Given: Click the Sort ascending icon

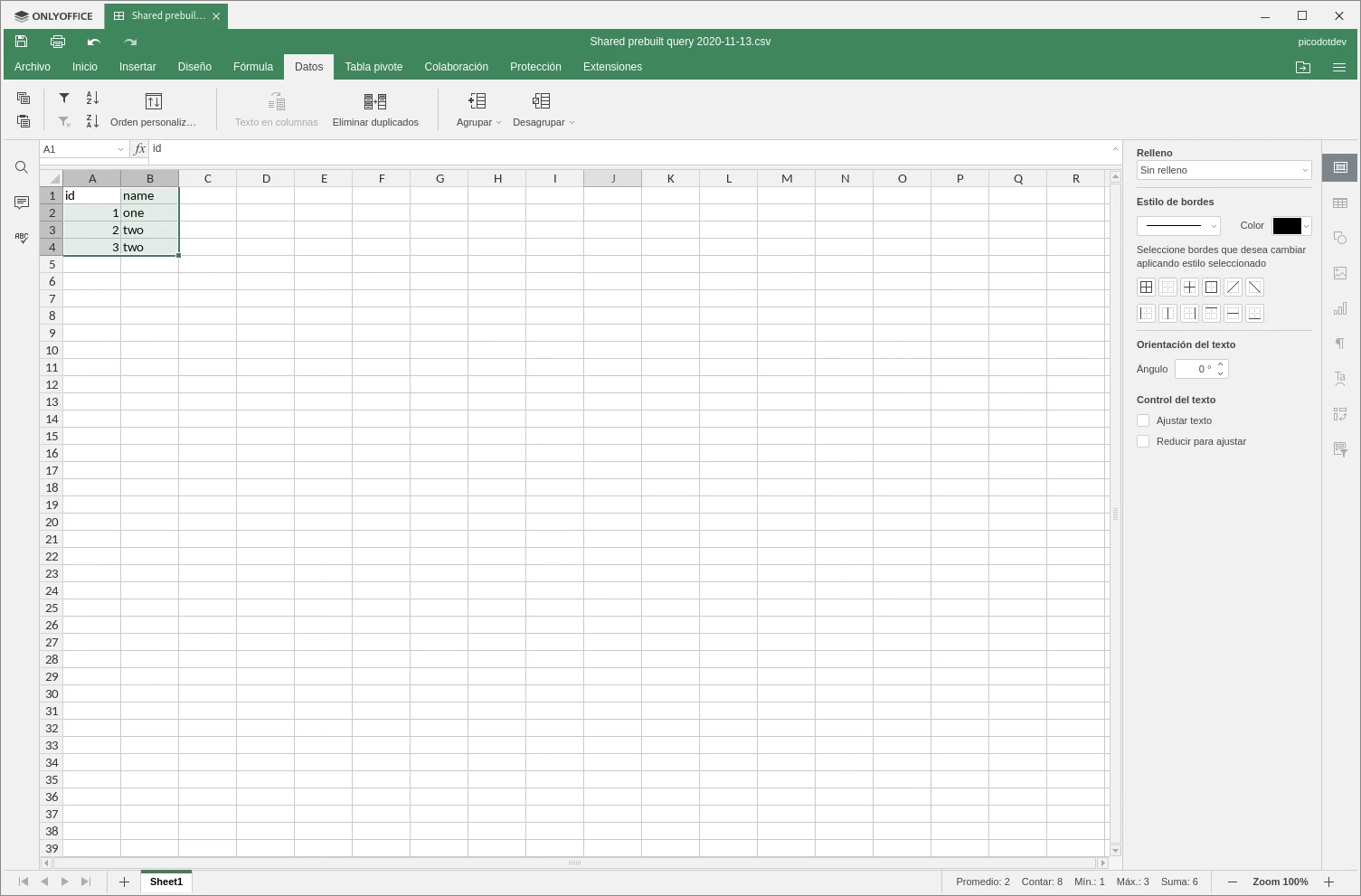Looking at the screenshot, I should (92, 98).
